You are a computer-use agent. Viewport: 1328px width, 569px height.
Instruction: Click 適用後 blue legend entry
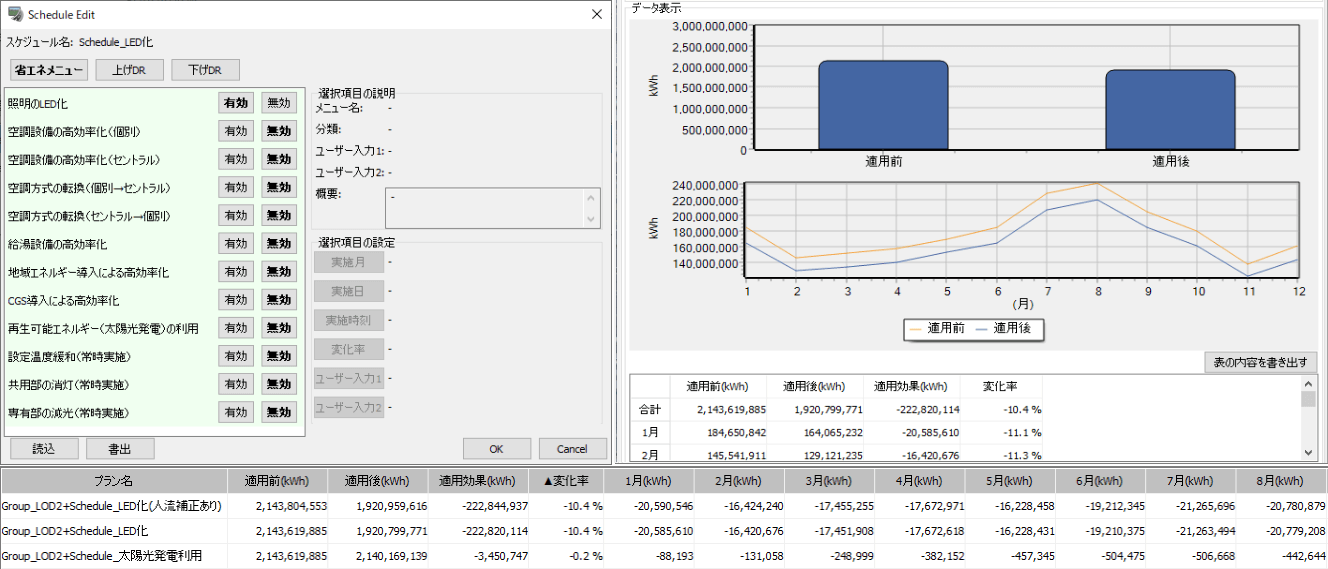point(1002,329)
